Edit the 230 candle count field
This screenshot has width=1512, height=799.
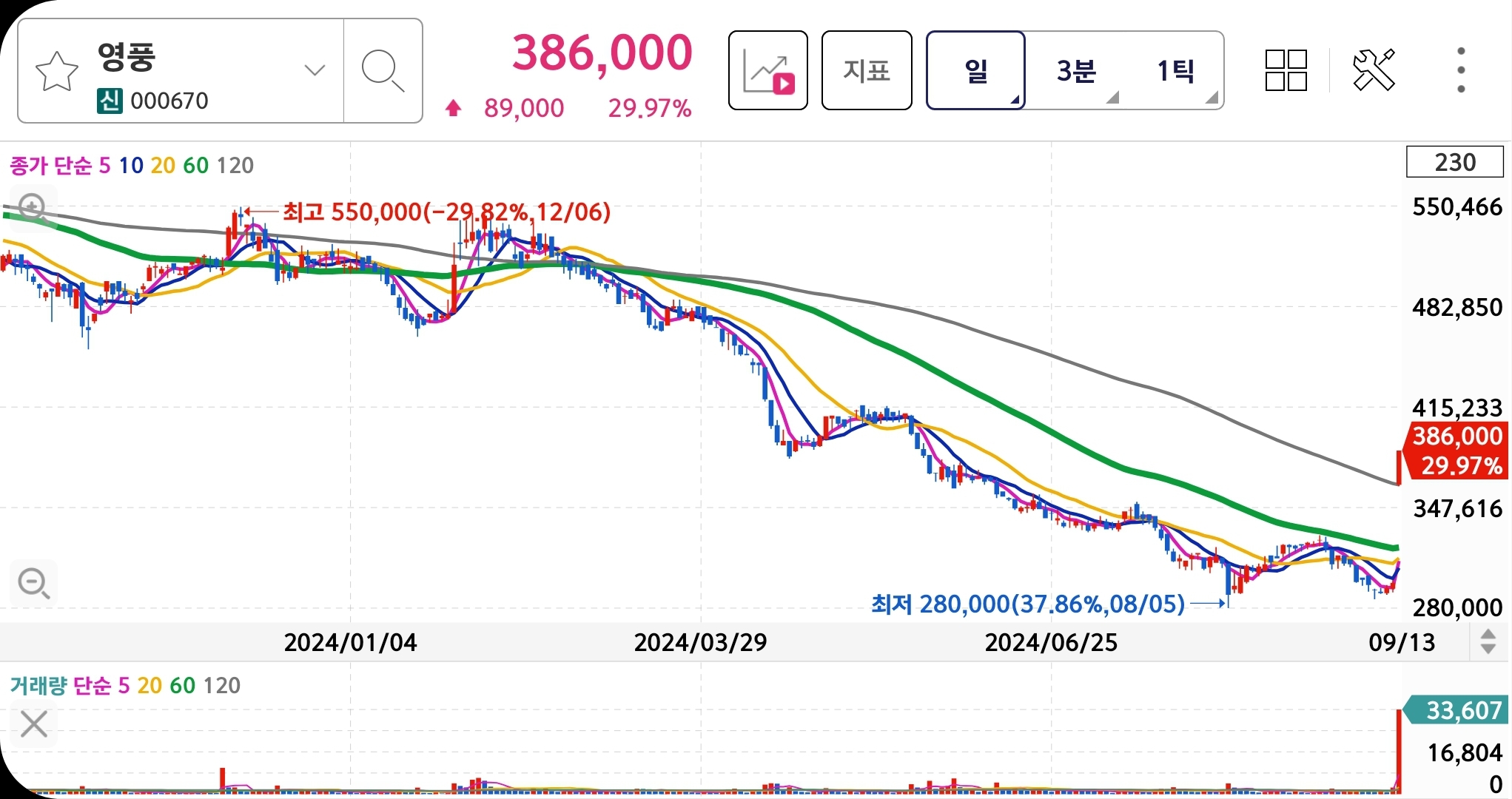(1455, 162)
